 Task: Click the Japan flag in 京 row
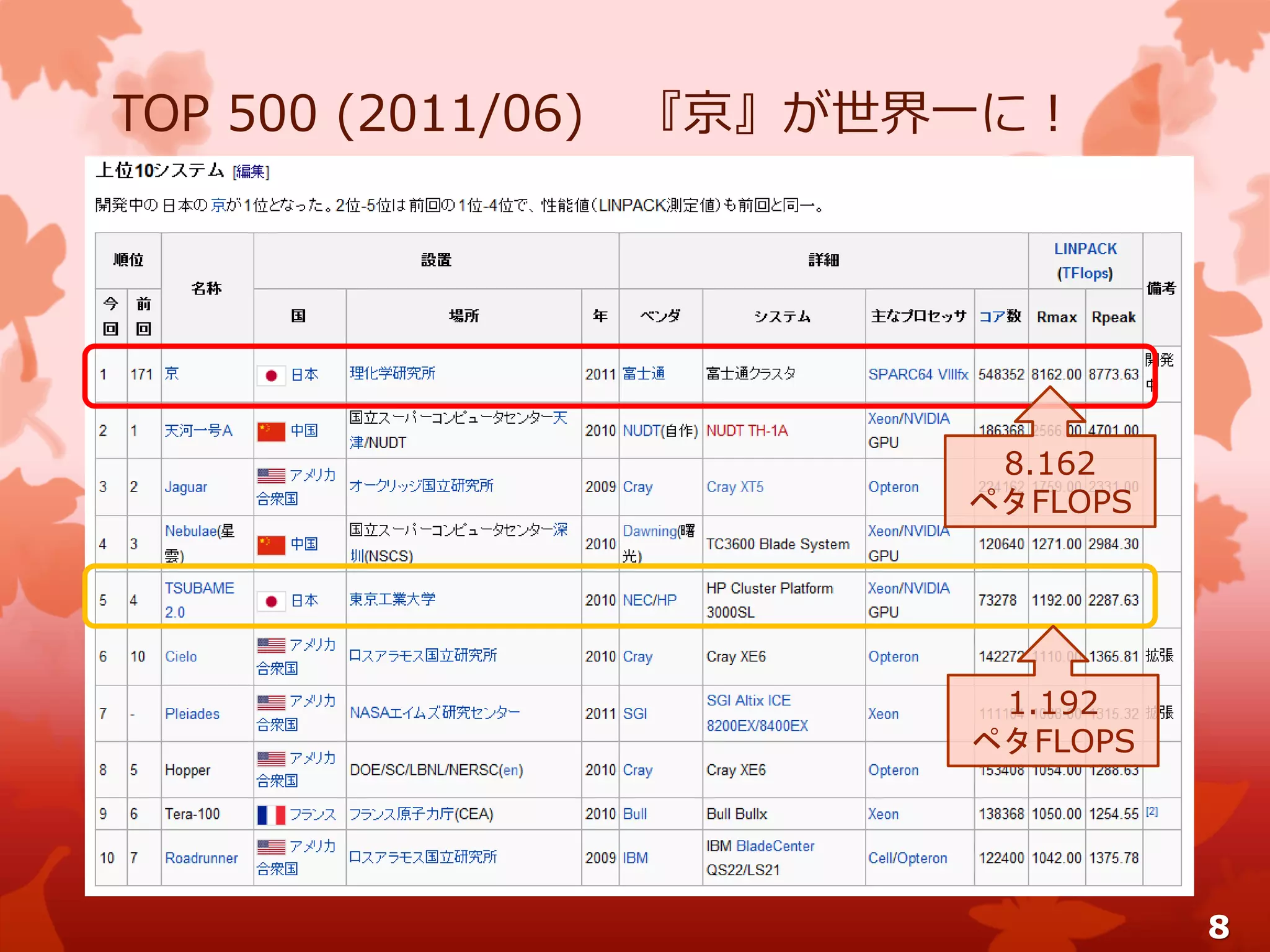click(x=271, y=375)
